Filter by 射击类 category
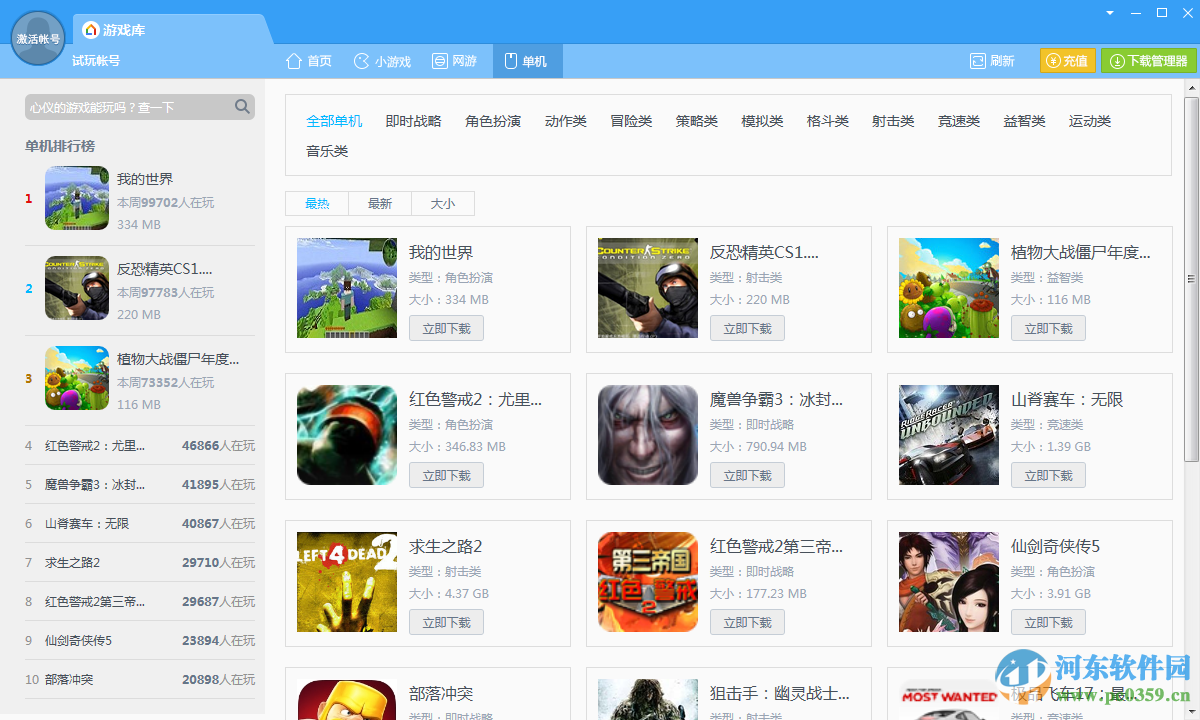Viewport: 1200px width, 720px height. click(893, 121)
